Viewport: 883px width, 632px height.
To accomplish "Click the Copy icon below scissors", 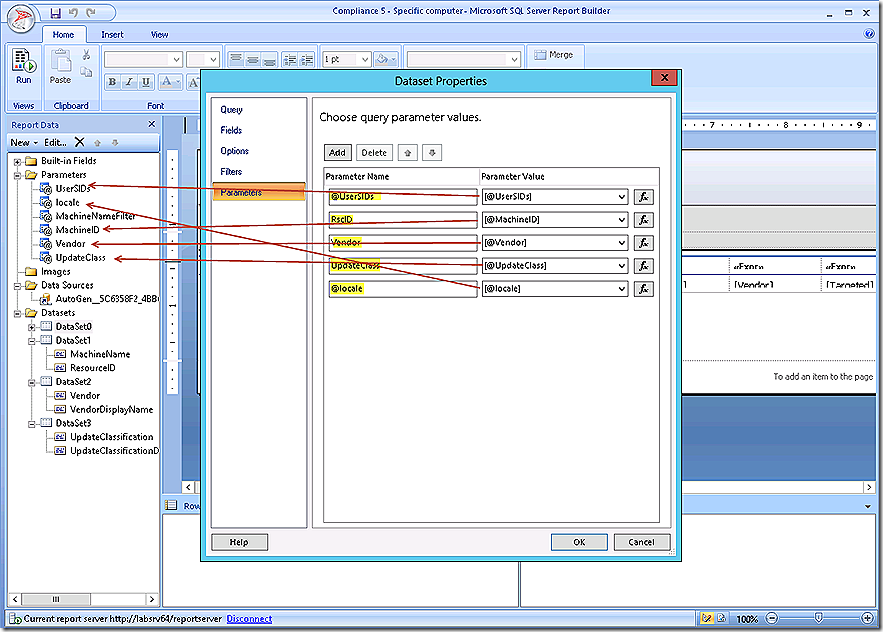I will click(x=86, y=72).
